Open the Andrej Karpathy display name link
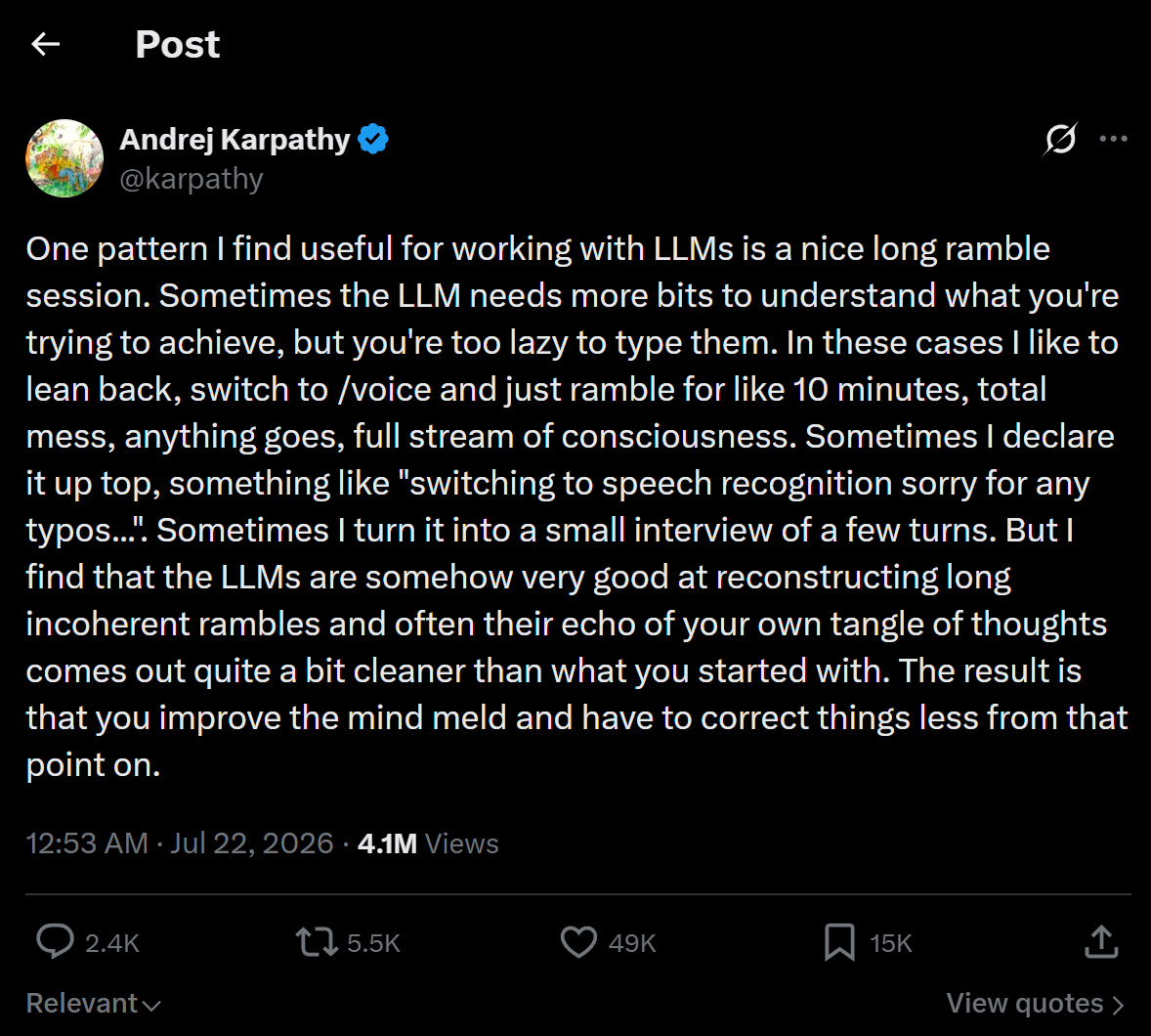The width and height of the screenshot is (1151, 1036). (234, 139)
